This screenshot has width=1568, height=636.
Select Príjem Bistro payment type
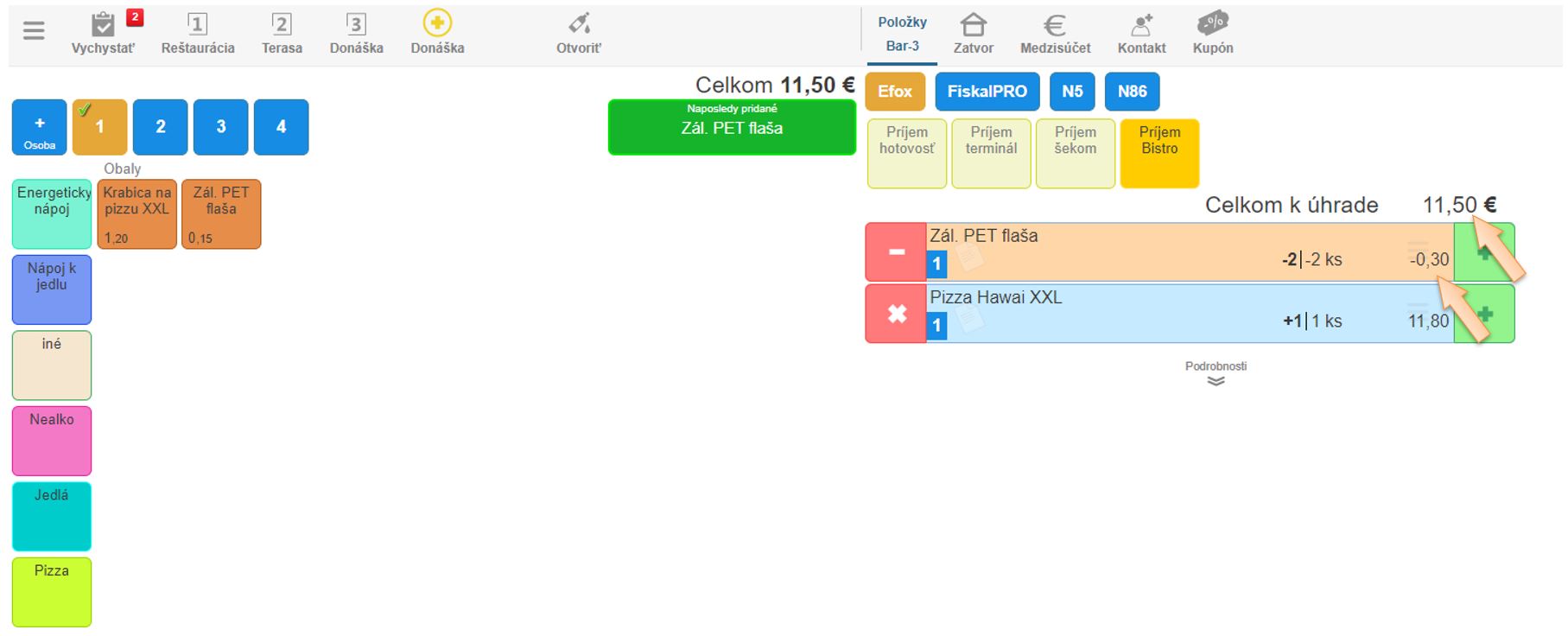[x=1159, y=153]
